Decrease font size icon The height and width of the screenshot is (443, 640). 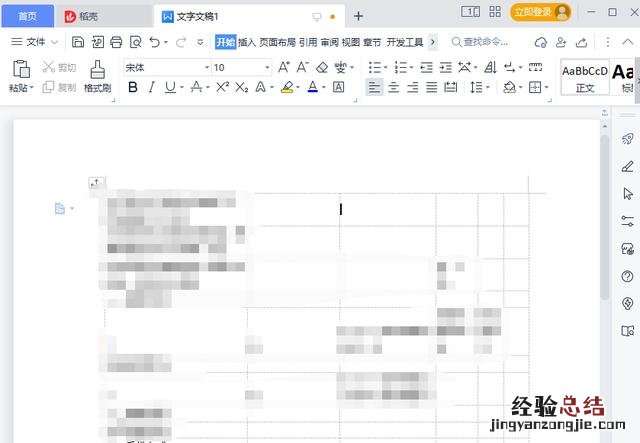click(x=302, y=67)
